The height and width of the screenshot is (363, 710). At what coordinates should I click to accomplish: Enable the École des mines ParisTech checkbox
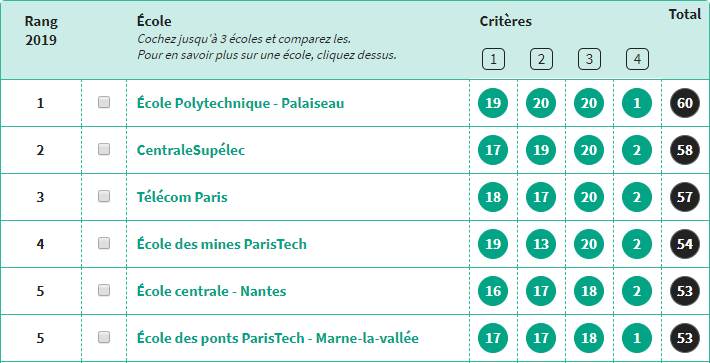[104, 243]
